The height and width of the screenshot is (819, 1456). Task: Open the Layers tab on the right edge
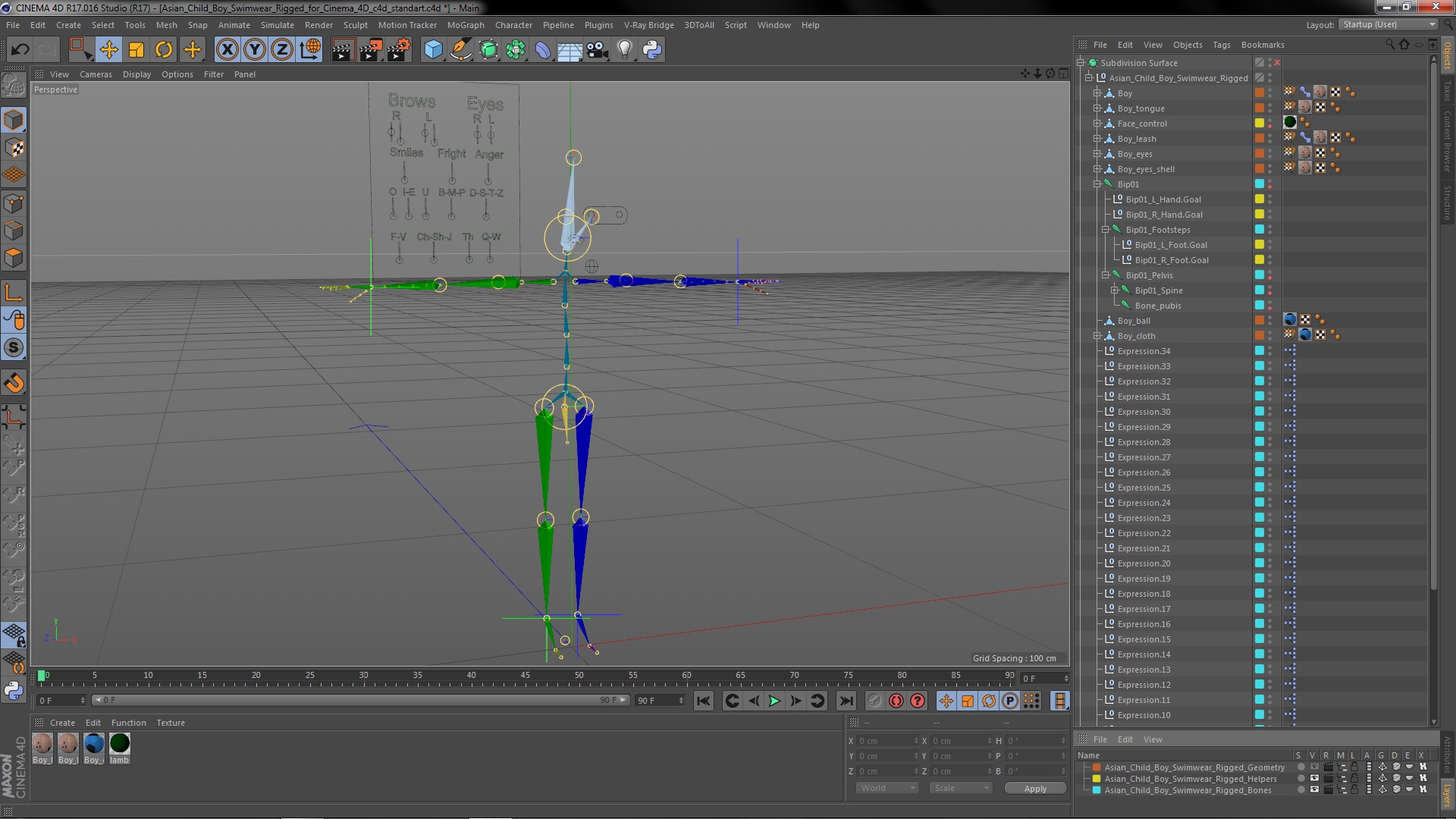click(1448, 794)
